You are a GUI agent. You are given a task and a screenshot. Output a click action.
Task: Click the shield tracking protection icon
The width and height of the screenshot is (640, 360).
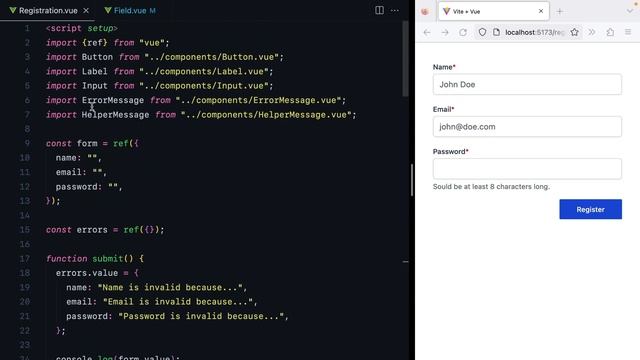tap(482, 32)
